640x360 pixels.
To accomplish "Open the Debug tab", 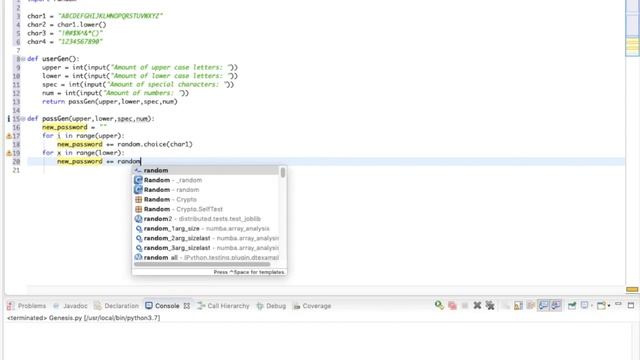I will click(271, 306).
